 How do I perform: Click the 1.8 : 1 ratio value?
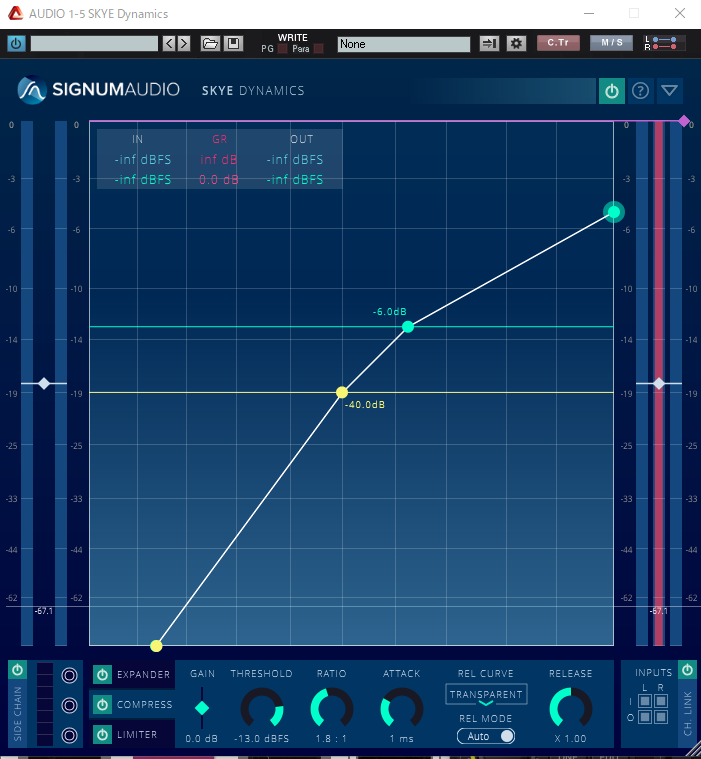pyautogui.click(x=332, y=739)
